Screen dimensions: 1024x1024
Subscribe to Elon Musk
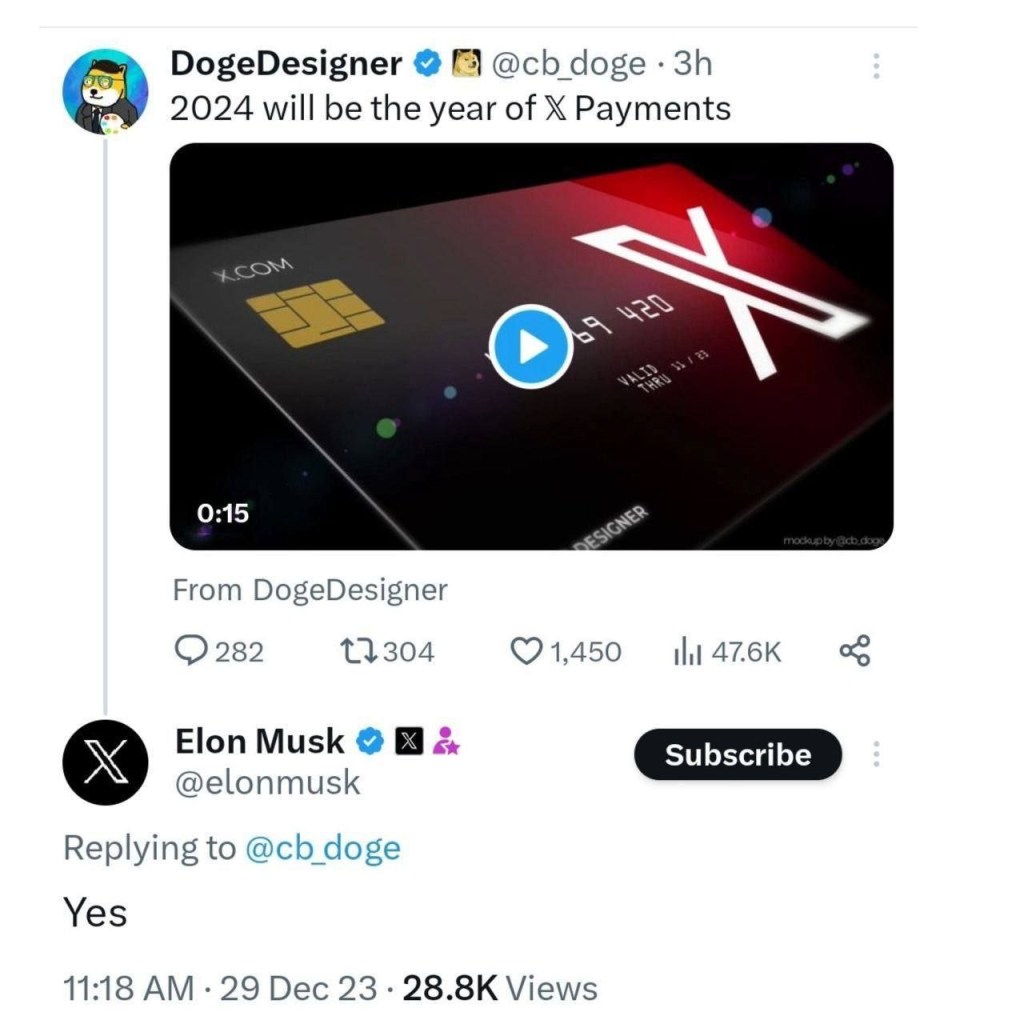coord(738,755)
